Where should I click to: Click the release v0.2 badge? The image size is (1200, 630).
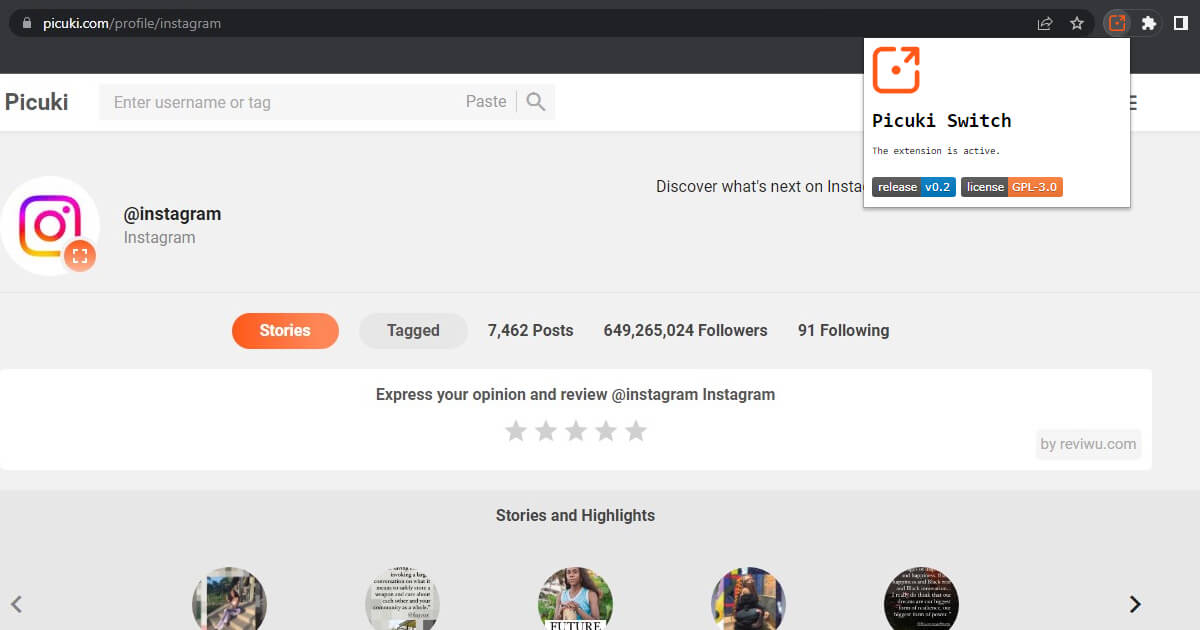[x=913, y=187]
